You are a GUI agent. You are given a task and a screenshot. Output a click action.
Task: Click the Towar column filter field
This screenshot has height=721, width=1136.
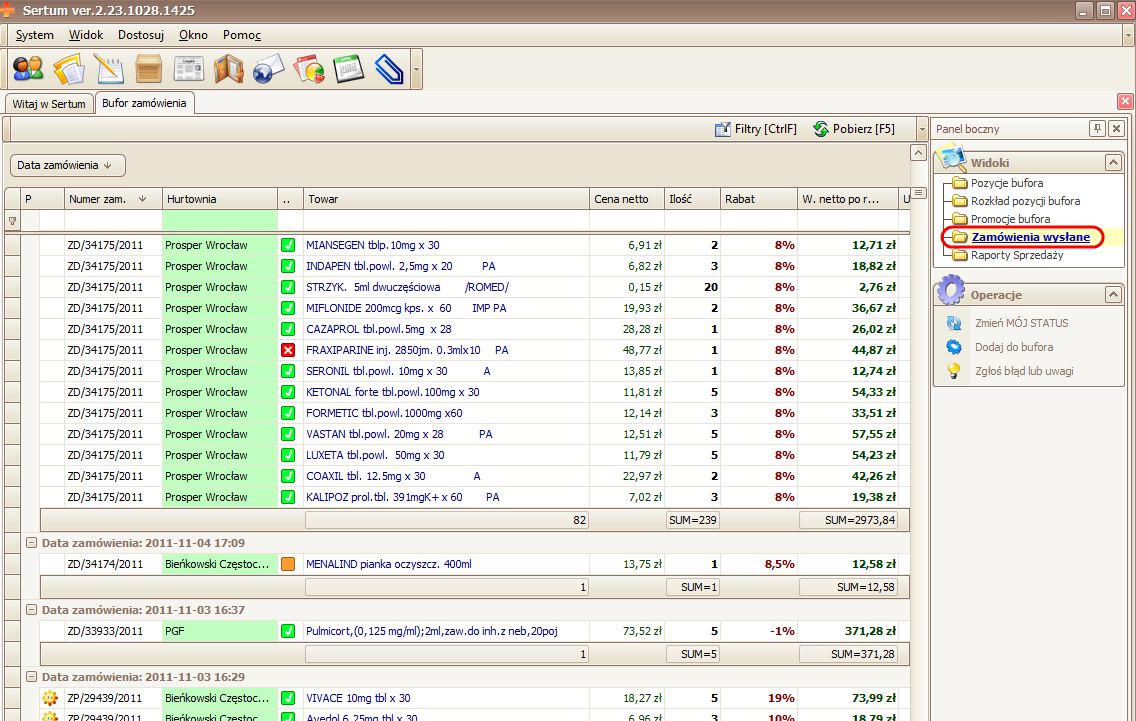coord(446,220)
